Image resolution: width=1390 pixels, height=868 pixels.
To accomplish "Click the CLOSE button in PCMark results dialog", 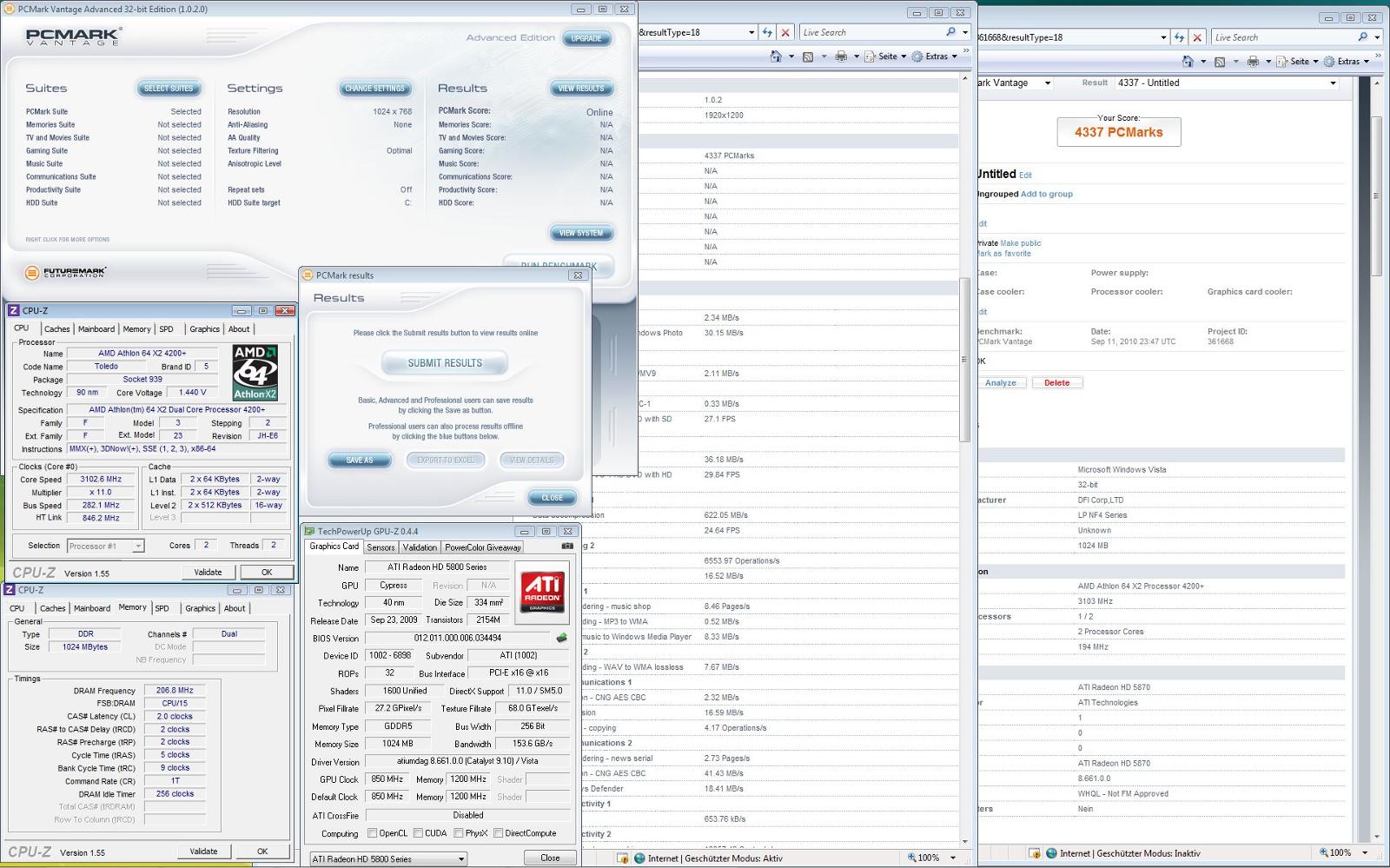I will pos(553,498).
